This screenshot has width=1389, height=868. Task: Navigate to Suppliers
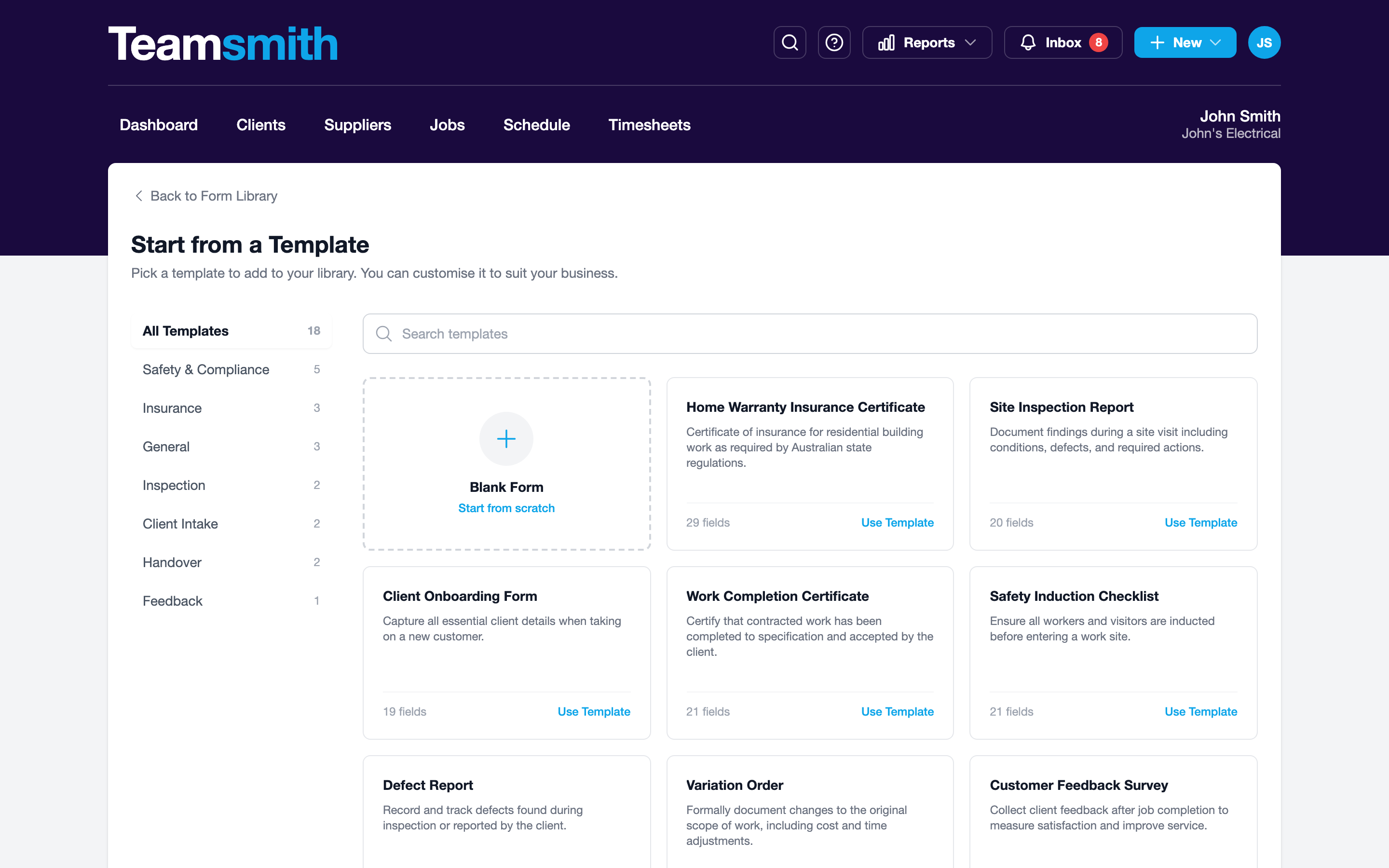pyautogui.click(x=357, y=124)
